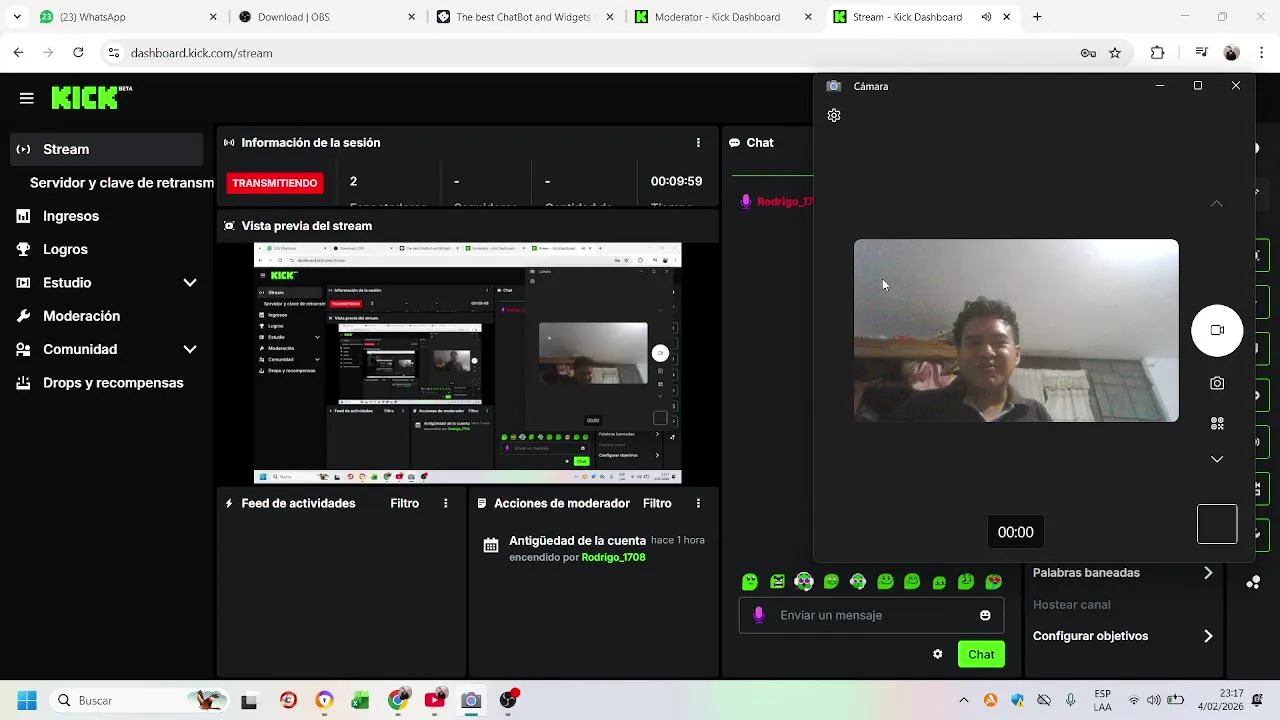Click the first green emote in chat row
1280x720 pixels.
pos(750,582)
